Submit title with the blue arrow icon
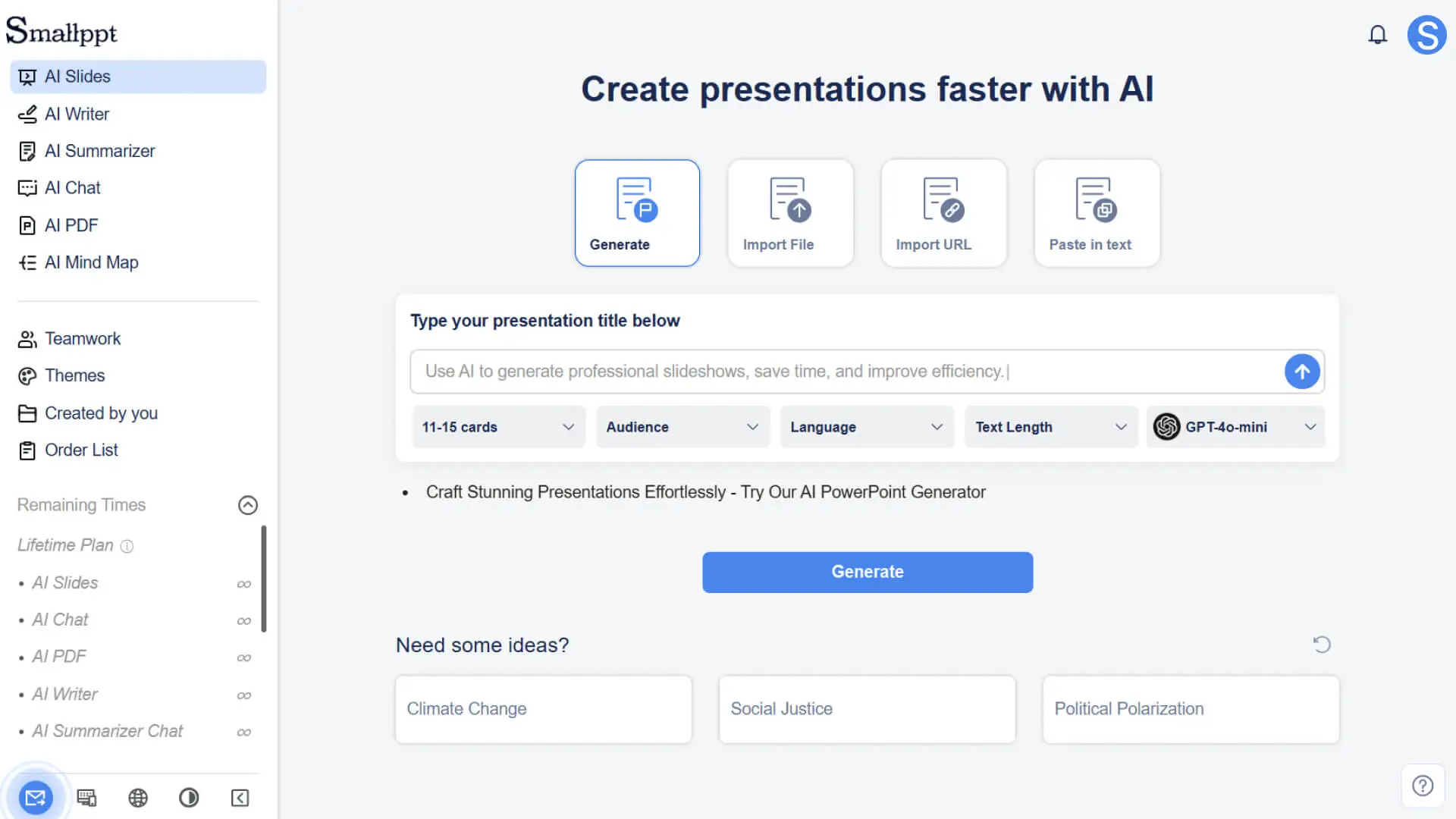 (x=1302, y=372)
